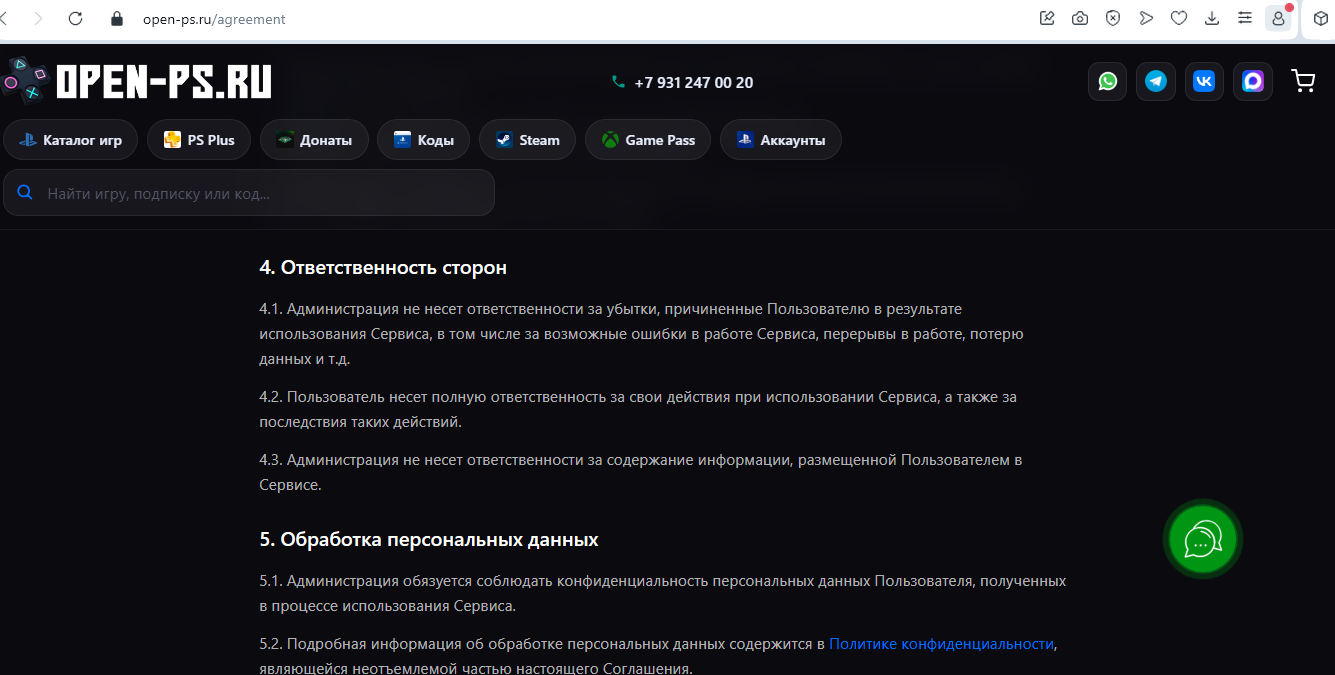Open the Аккаунты section

(x=780, y=140)
